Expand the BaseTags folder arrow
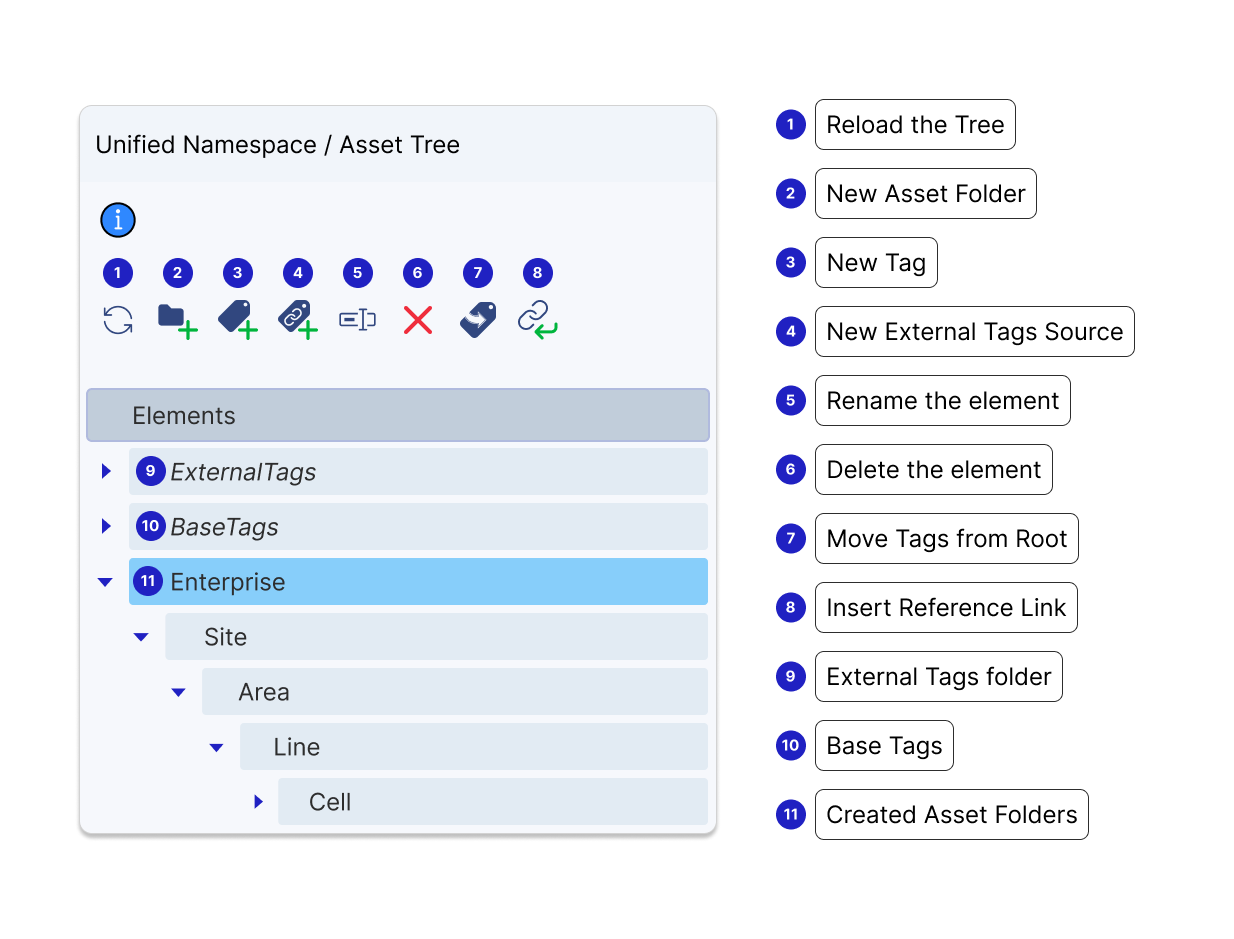 [x=106, y=526]
